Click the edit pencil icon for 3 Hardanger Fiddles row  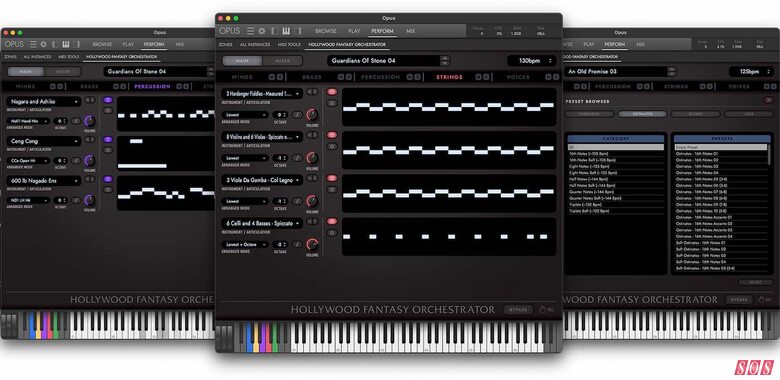click(297, 115)
